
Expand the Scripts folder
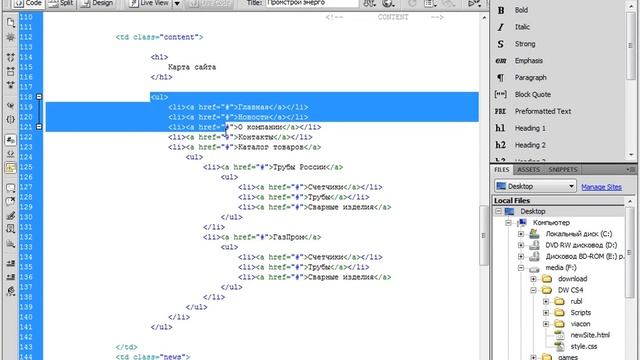tap(546, 313)
